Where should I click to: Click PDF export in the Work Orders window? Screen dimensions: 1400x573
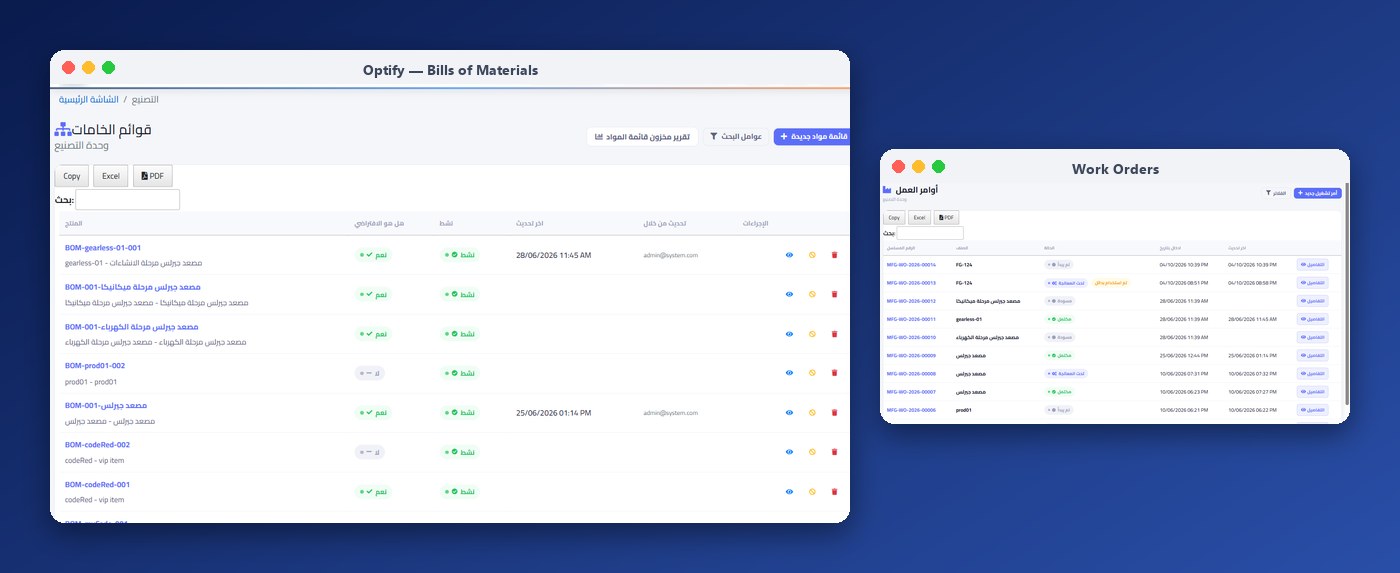(947, 217)
